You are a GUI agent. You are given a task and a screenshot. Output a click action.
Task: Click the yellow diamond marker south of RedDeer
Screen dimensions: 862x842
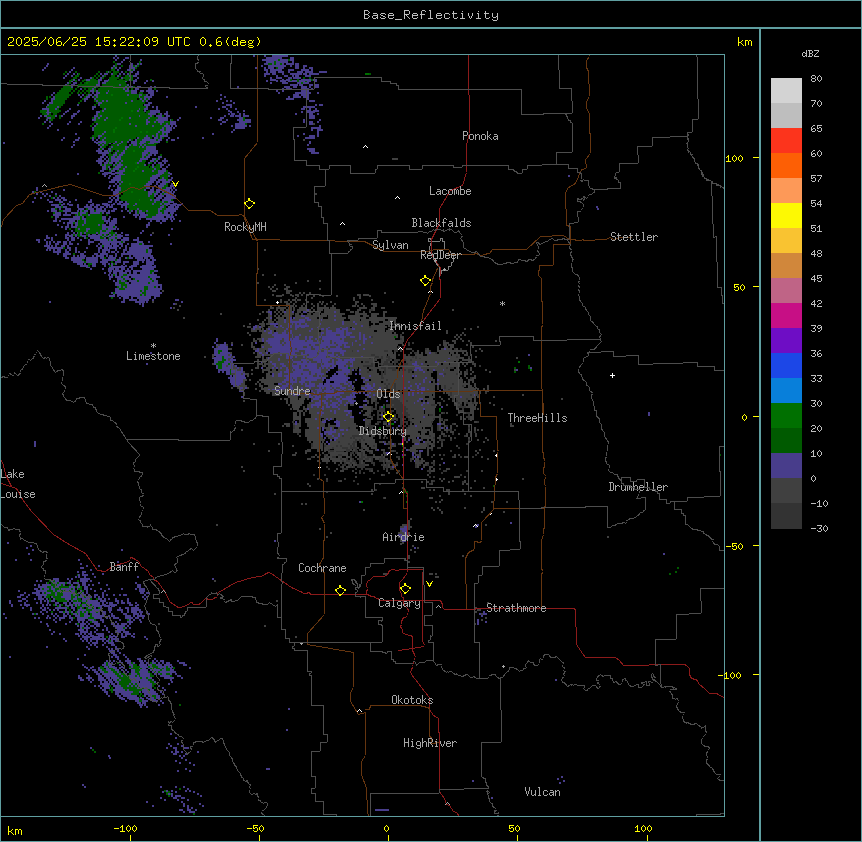click(x=425, y=280)
